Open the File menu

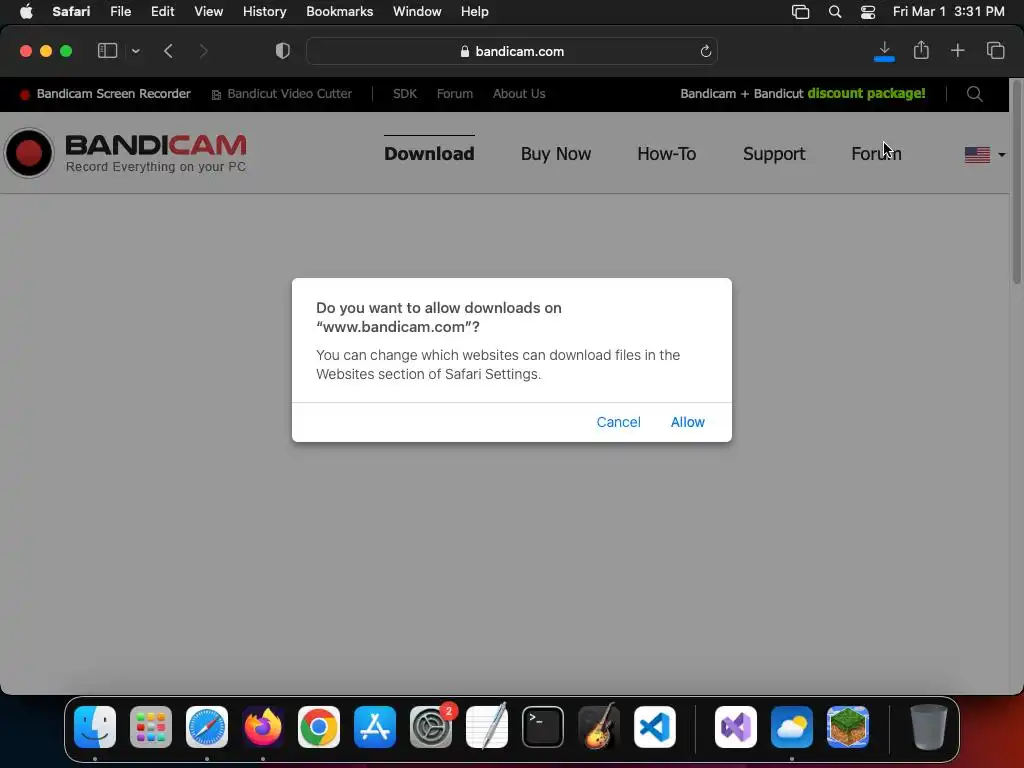[x=120, y=12]
